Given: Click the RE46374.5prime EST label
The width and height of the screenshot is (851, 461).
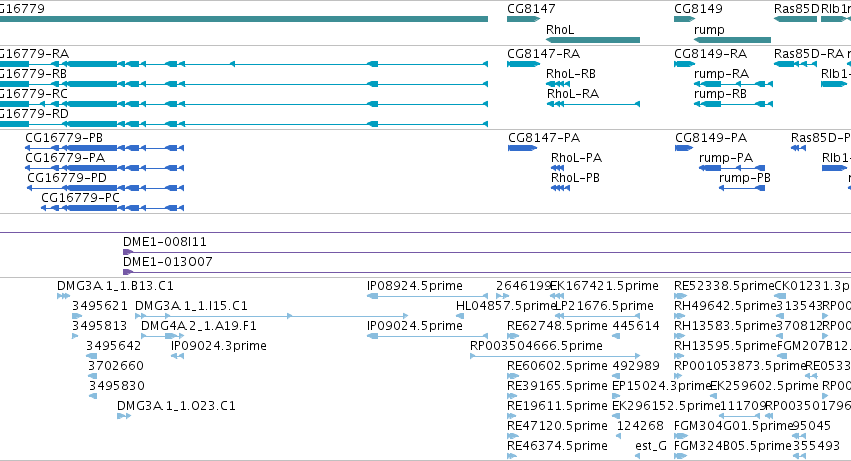Looking at the screenshot, I should (x=557, y=447).
